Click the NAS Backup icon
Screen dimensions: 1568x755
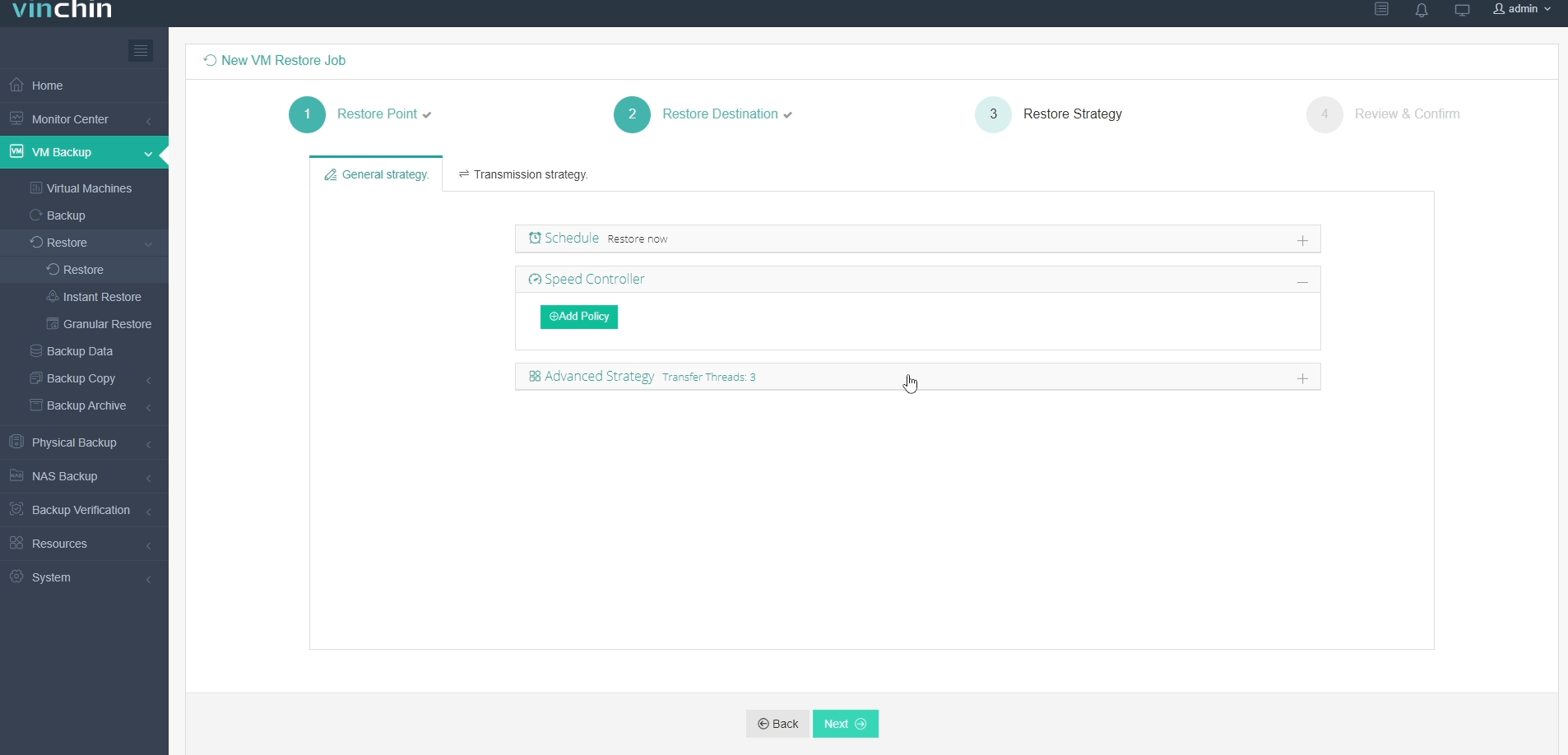[x=16, y=475]
